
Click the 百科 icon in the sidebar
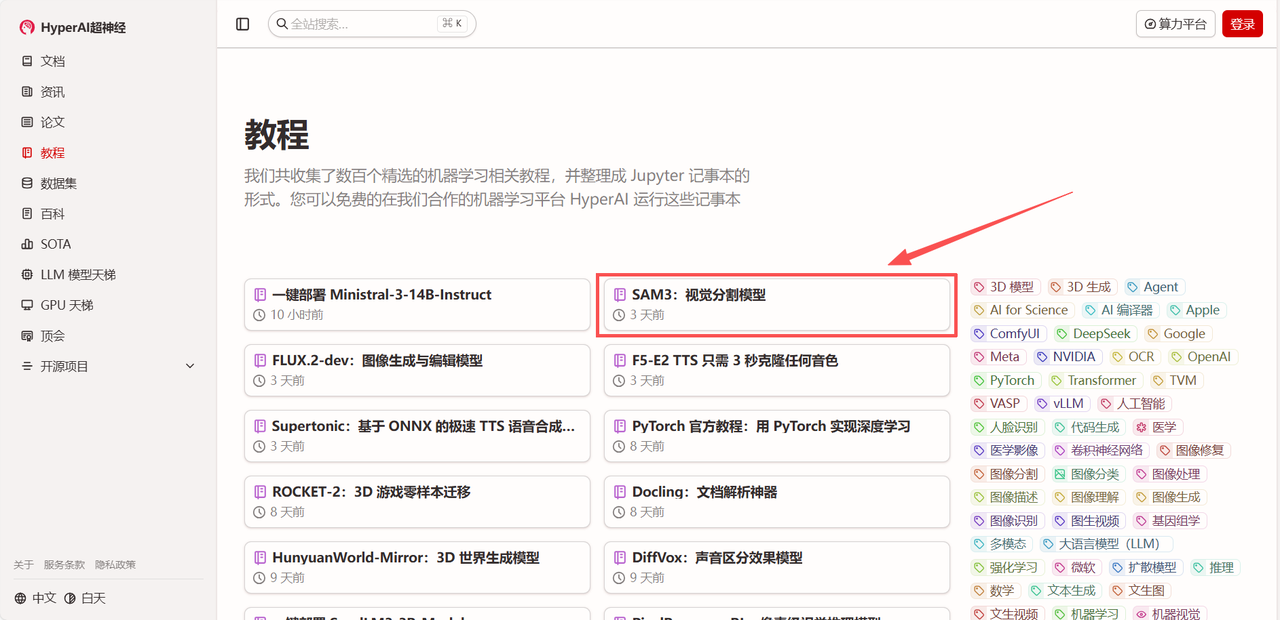click(27, 214)
